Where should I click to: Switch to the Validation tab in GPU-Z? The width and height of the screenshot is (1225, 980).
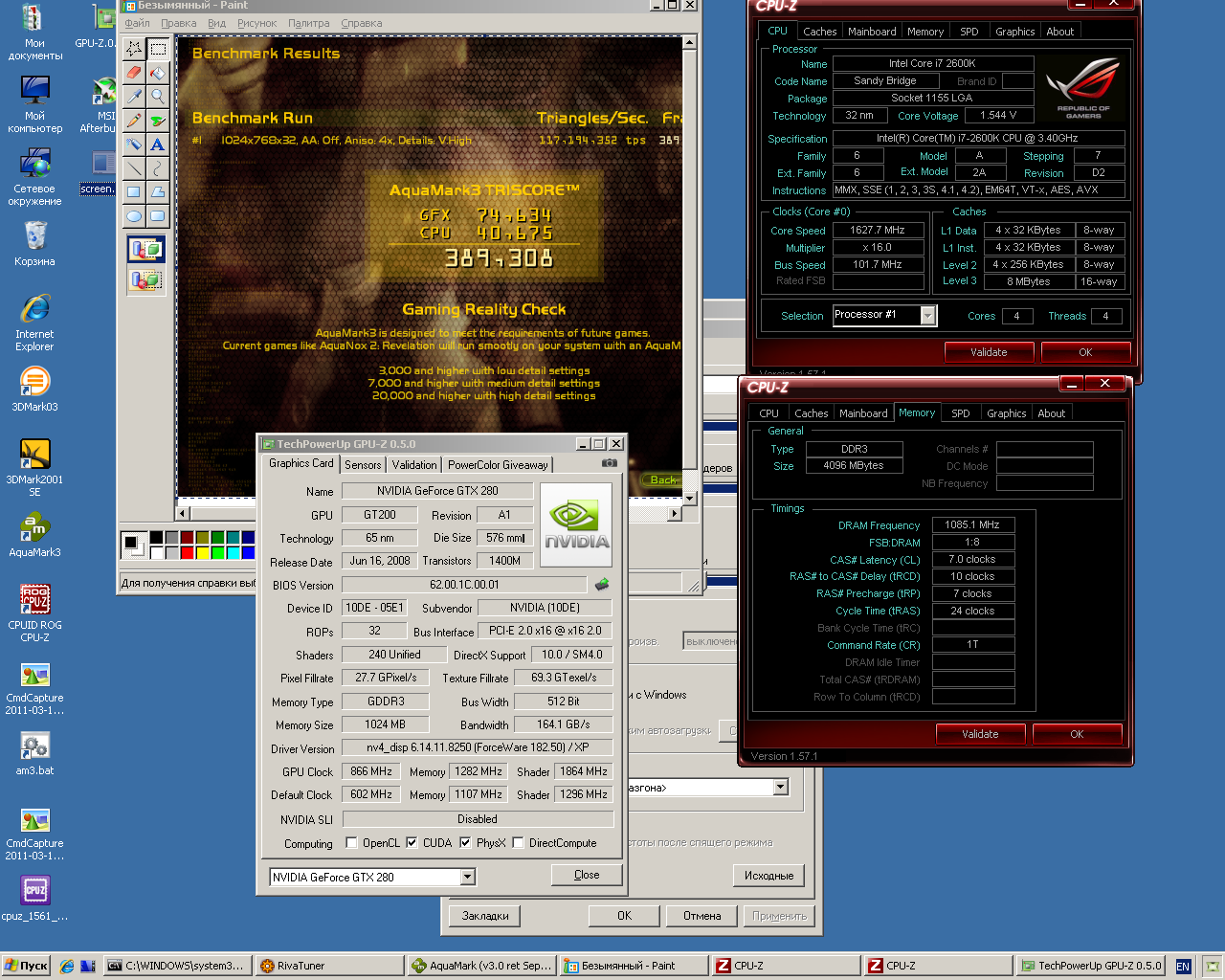414,464
